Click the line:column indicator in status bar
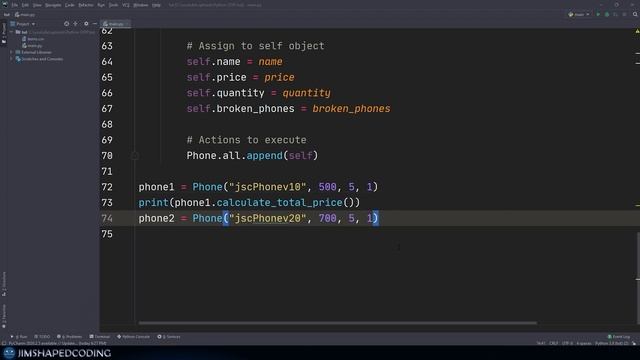This screenshot has width=640, height=360. click(541, 343)
